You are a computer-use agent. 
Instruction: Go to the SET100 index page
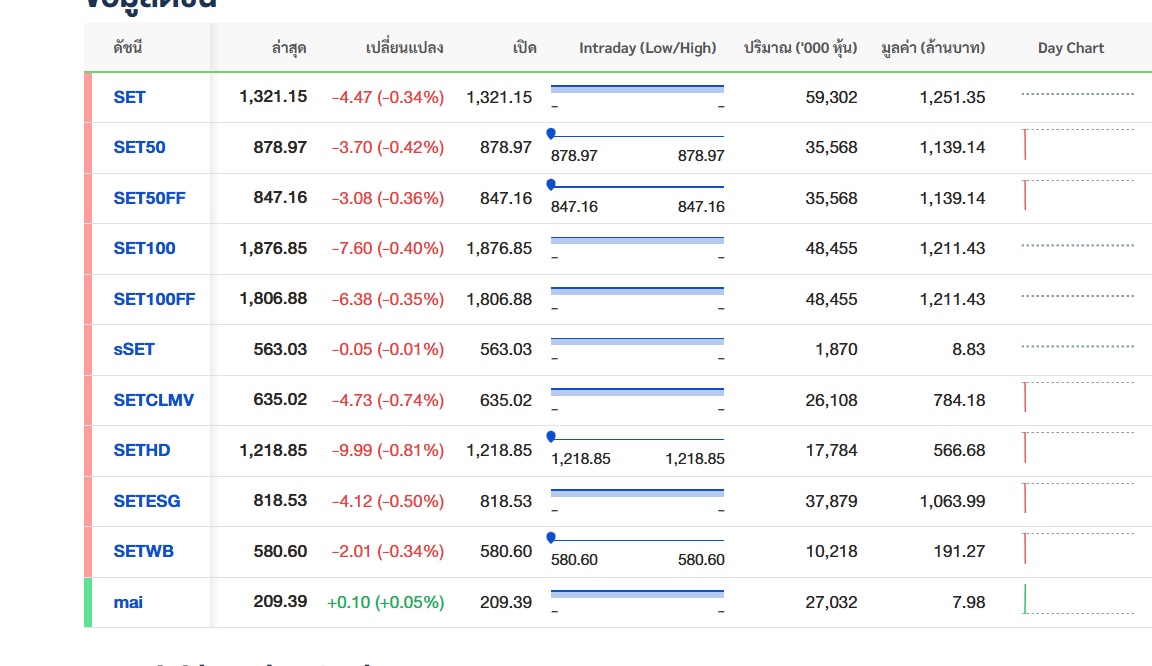144,248
